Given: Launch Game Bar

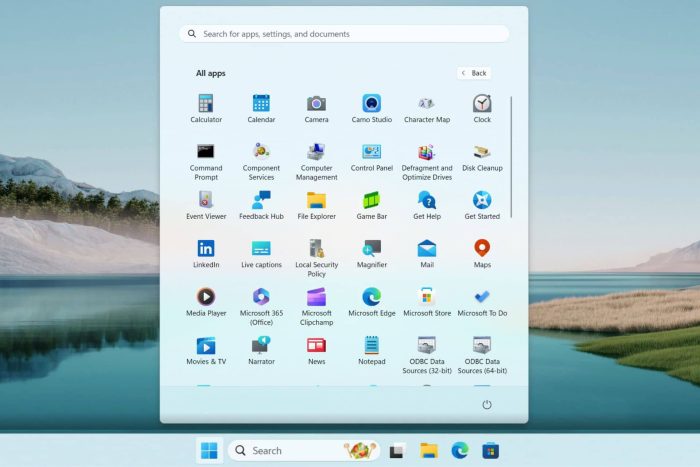Looking at the screenshot, I should point(371,206).
